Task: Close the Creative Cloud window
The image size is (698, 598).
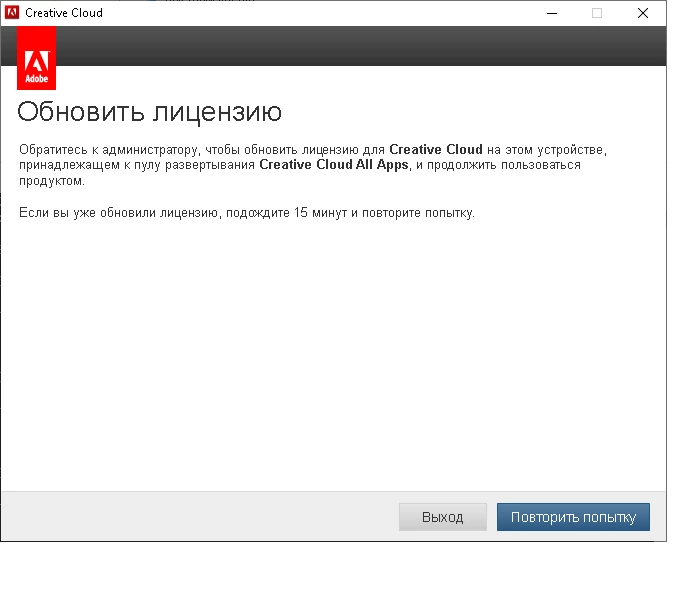Action: [643, 13]
